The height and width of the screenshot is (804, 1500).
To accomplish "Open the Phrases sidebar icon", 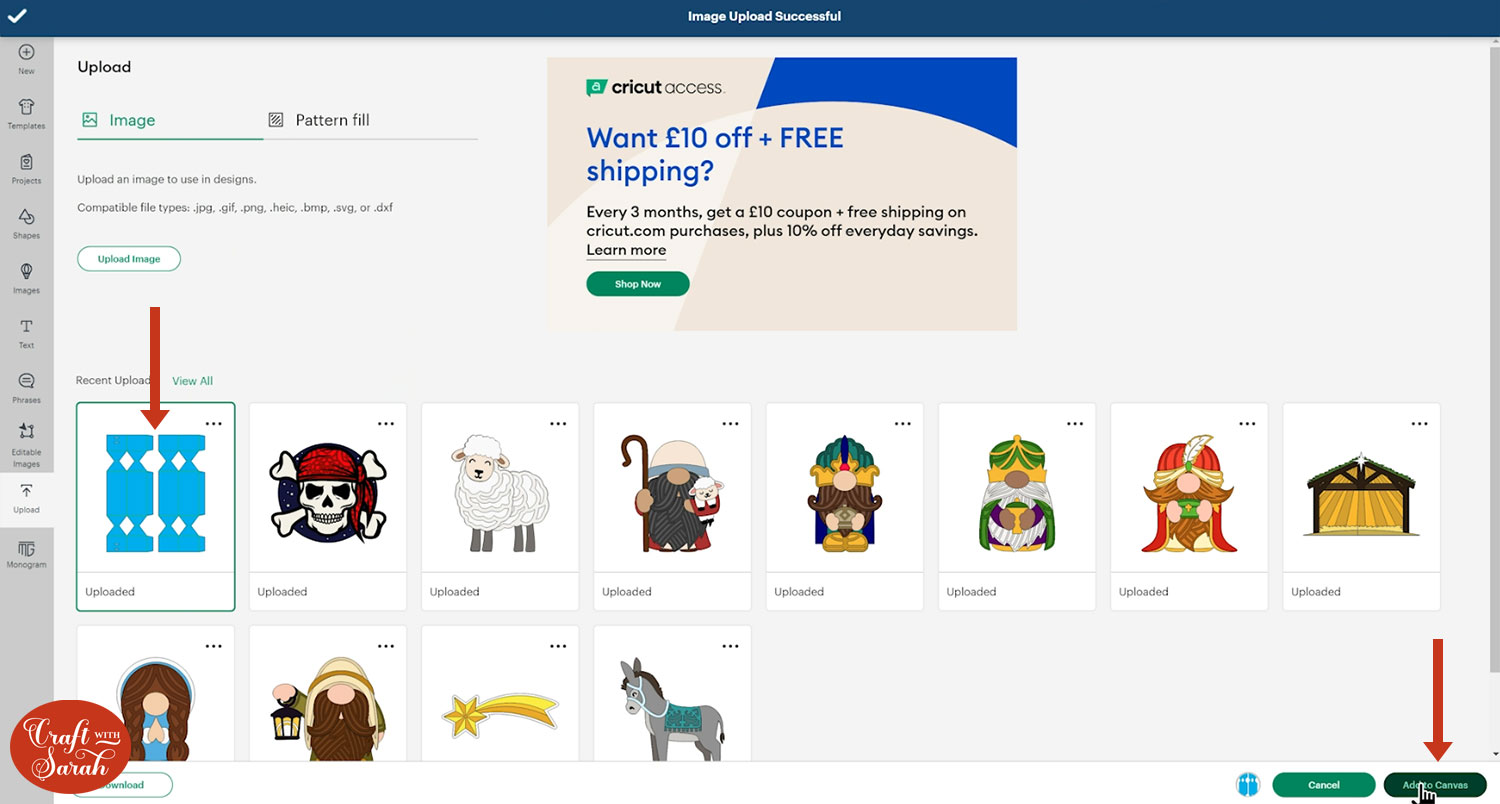I will [x=26, y=381].
